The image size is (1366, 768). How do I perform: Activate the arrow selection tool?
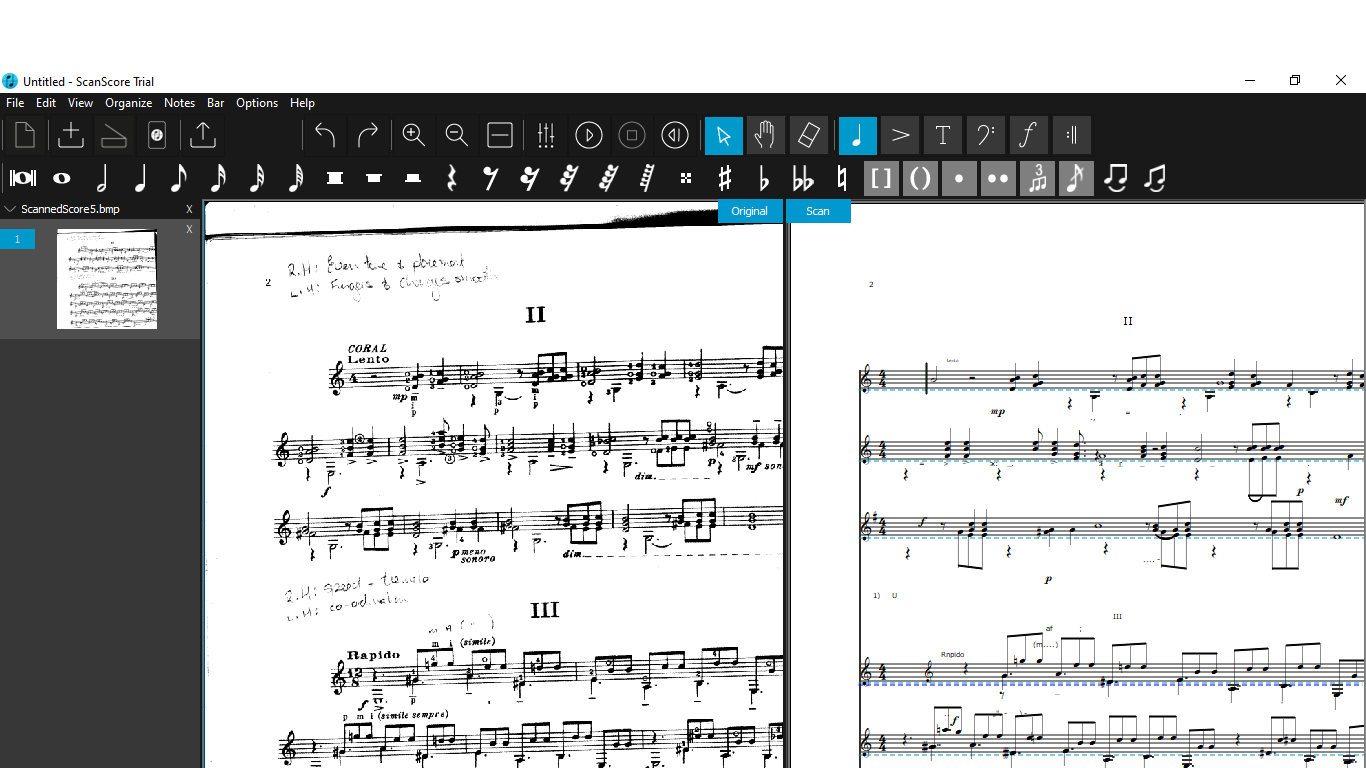(724, 135)
